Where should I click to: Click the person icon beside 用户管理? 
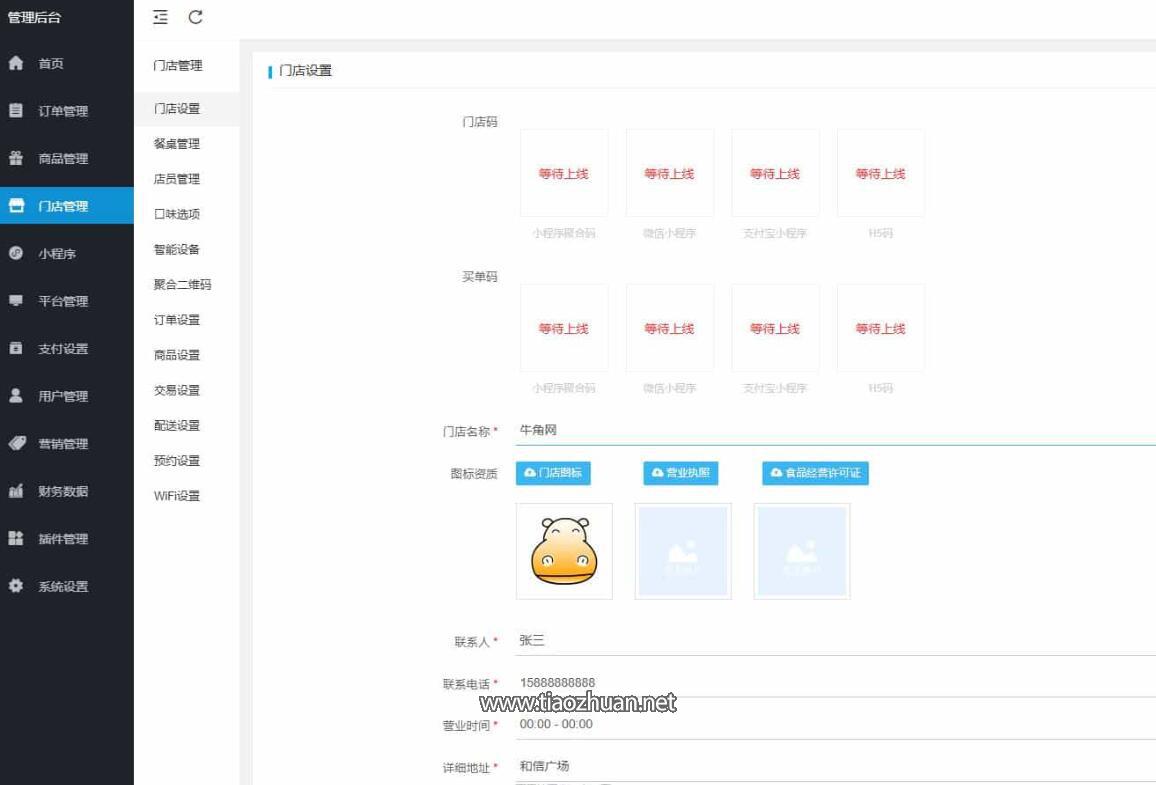pos(16,396)
